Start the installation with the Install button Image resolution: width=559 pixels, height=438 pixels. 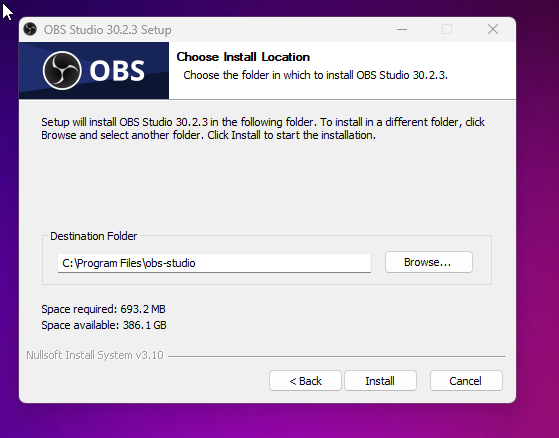click(380, 381)
